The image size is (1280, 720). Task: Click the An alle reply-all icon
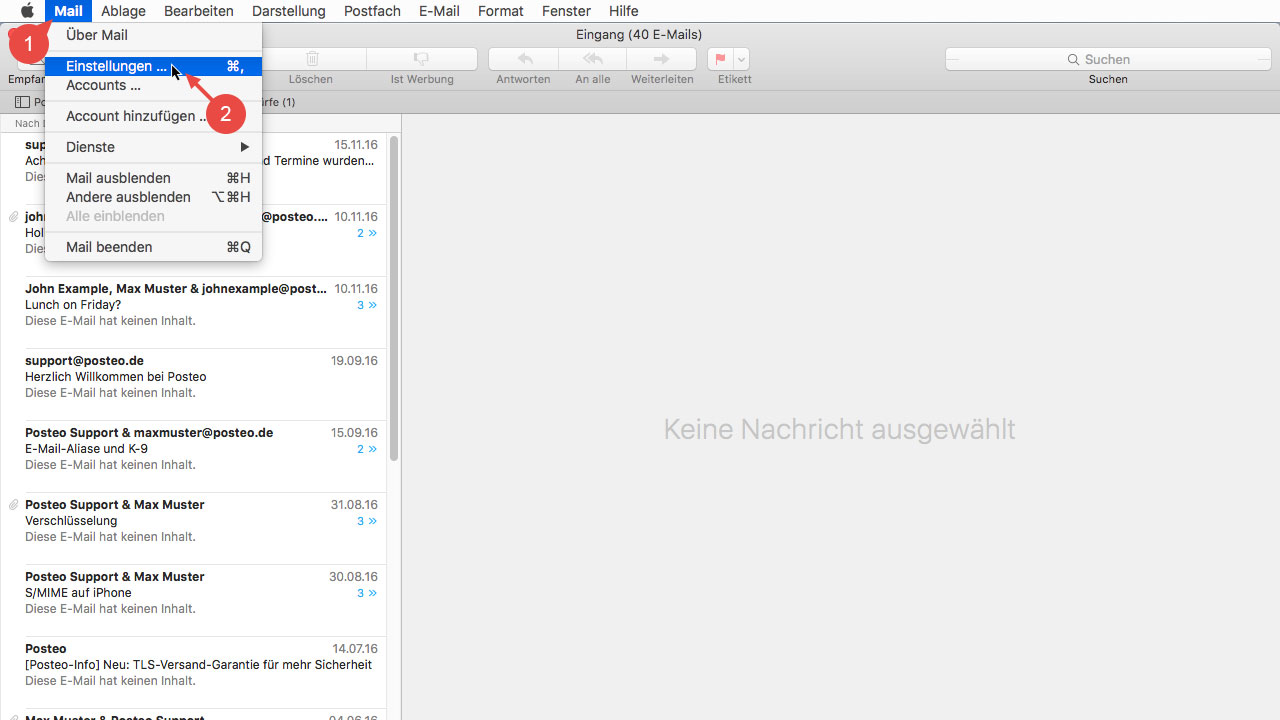592,58
